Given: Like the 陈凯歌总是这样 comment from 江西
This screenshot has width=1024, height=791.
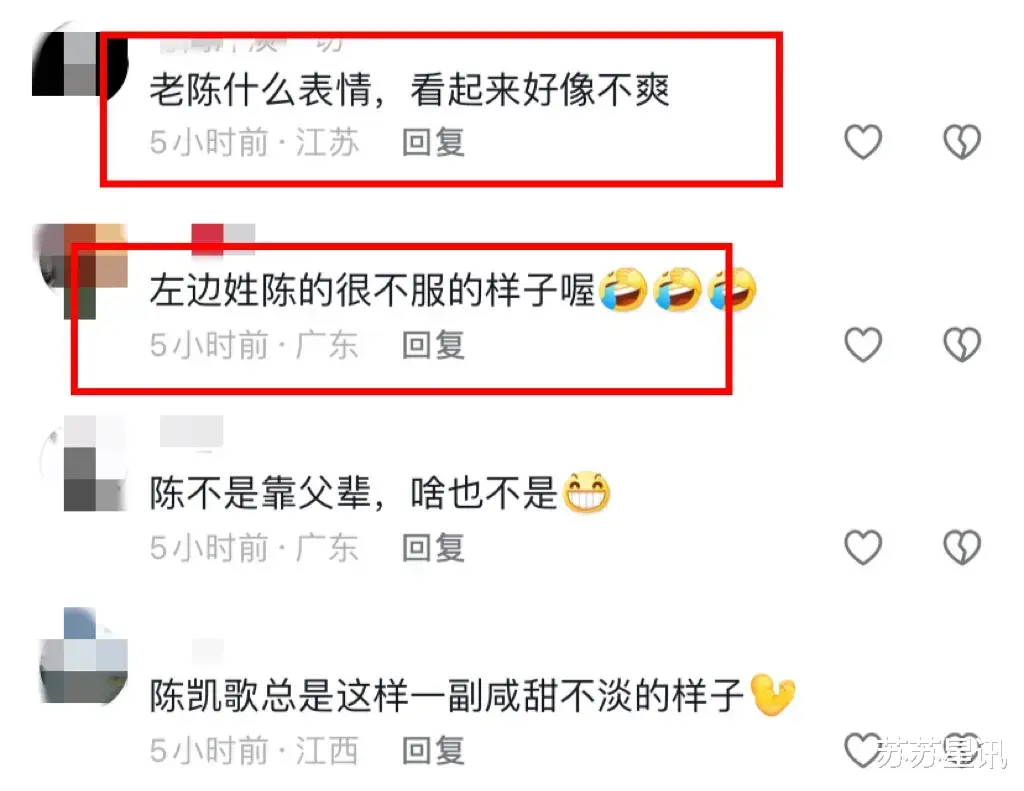Looking at the screenshot, I should 863,750.
